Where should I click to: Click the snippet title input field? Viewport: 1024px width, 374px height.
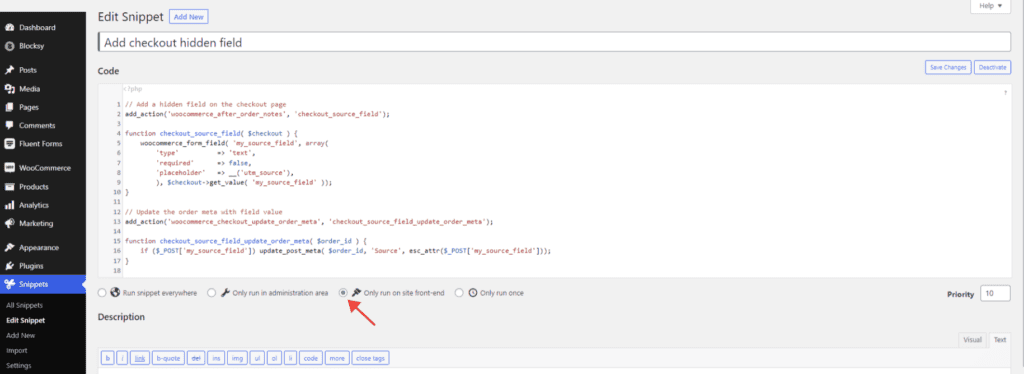[554, 42]
